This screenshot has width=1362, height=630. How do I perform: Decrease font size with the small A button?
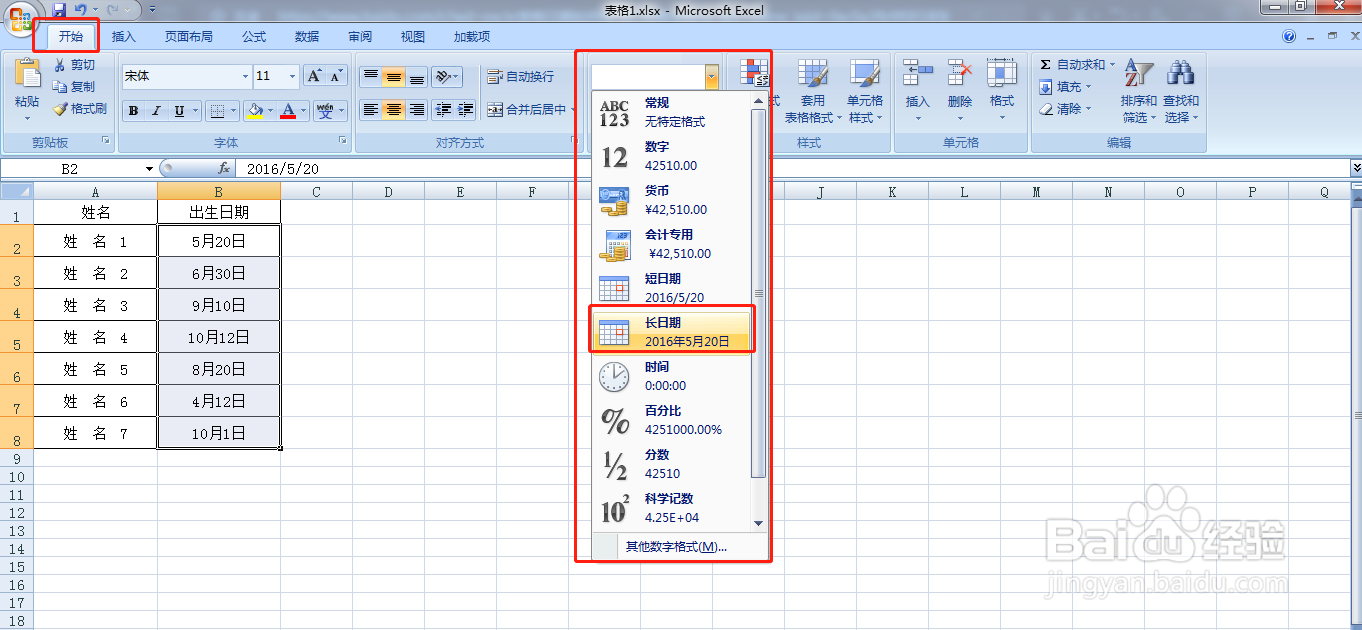point(337,76)
